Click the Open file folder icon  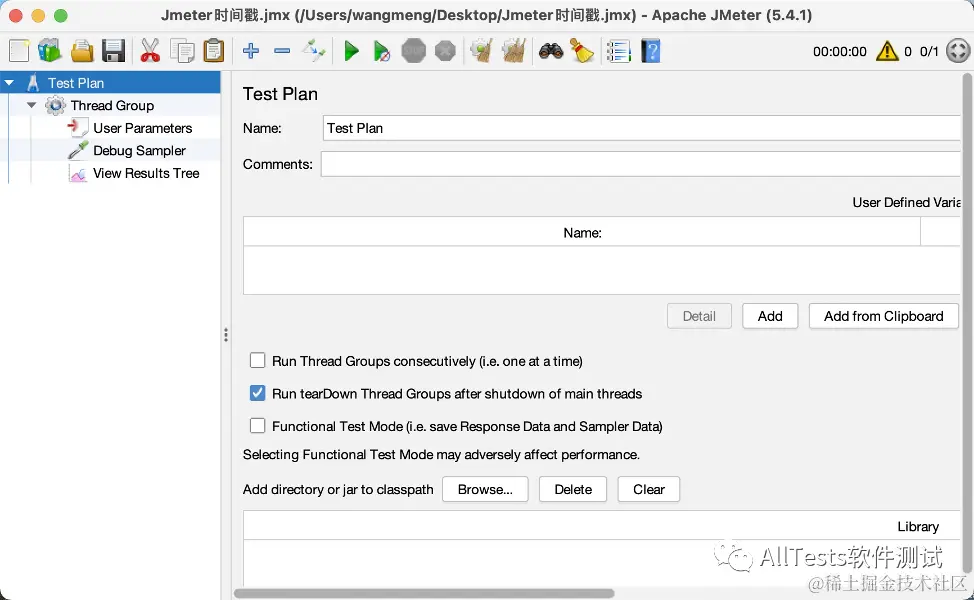click(81, 51)
